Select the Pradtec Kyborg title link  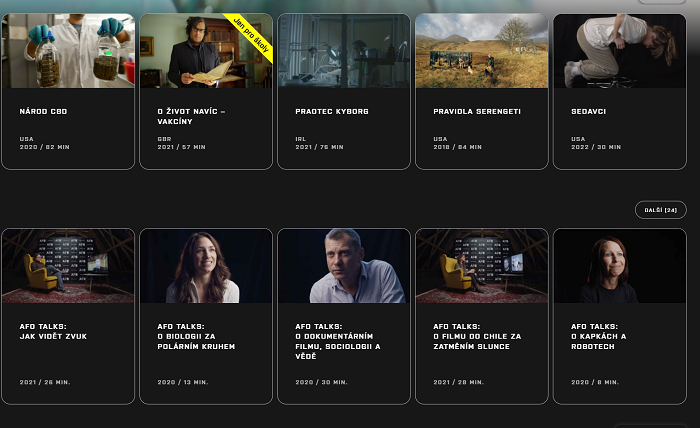(332, 112)
